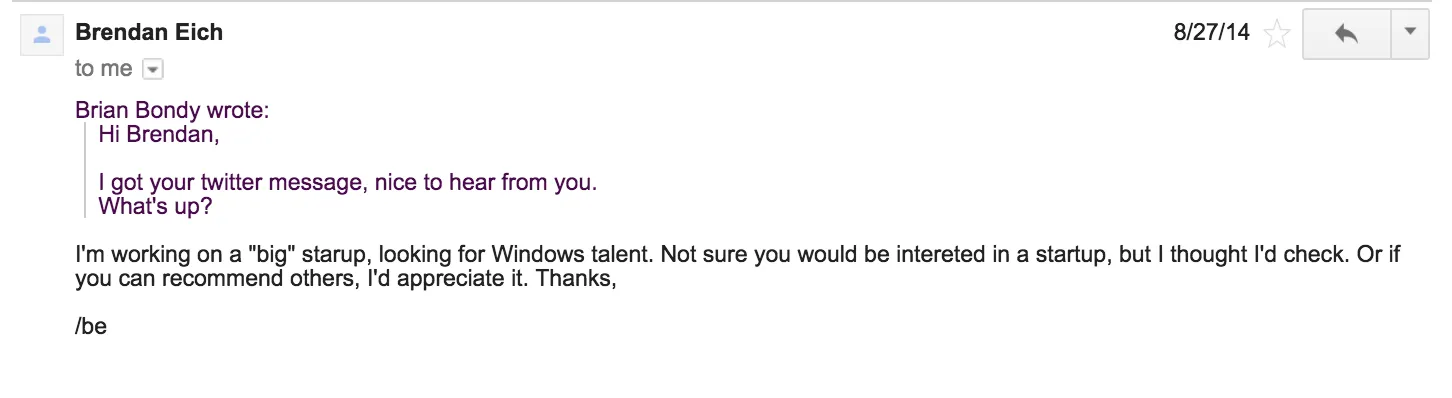Screen dimensions: 1452x398
Task: Click Brendan Eich's profile avatar icon
Action: 41,35
